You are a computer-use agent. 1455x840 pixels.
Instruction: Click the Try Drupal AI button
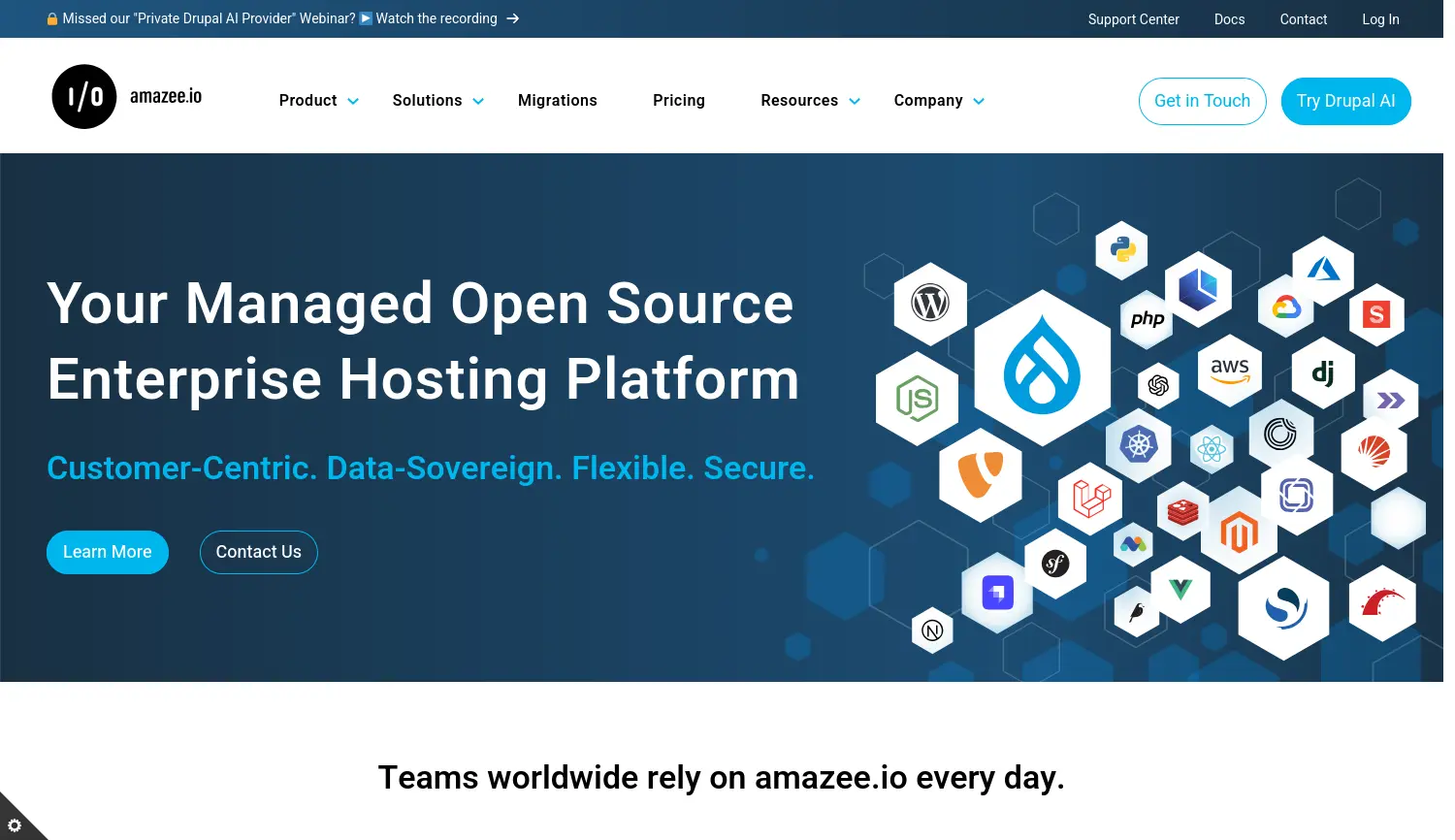pos(1346,100)
